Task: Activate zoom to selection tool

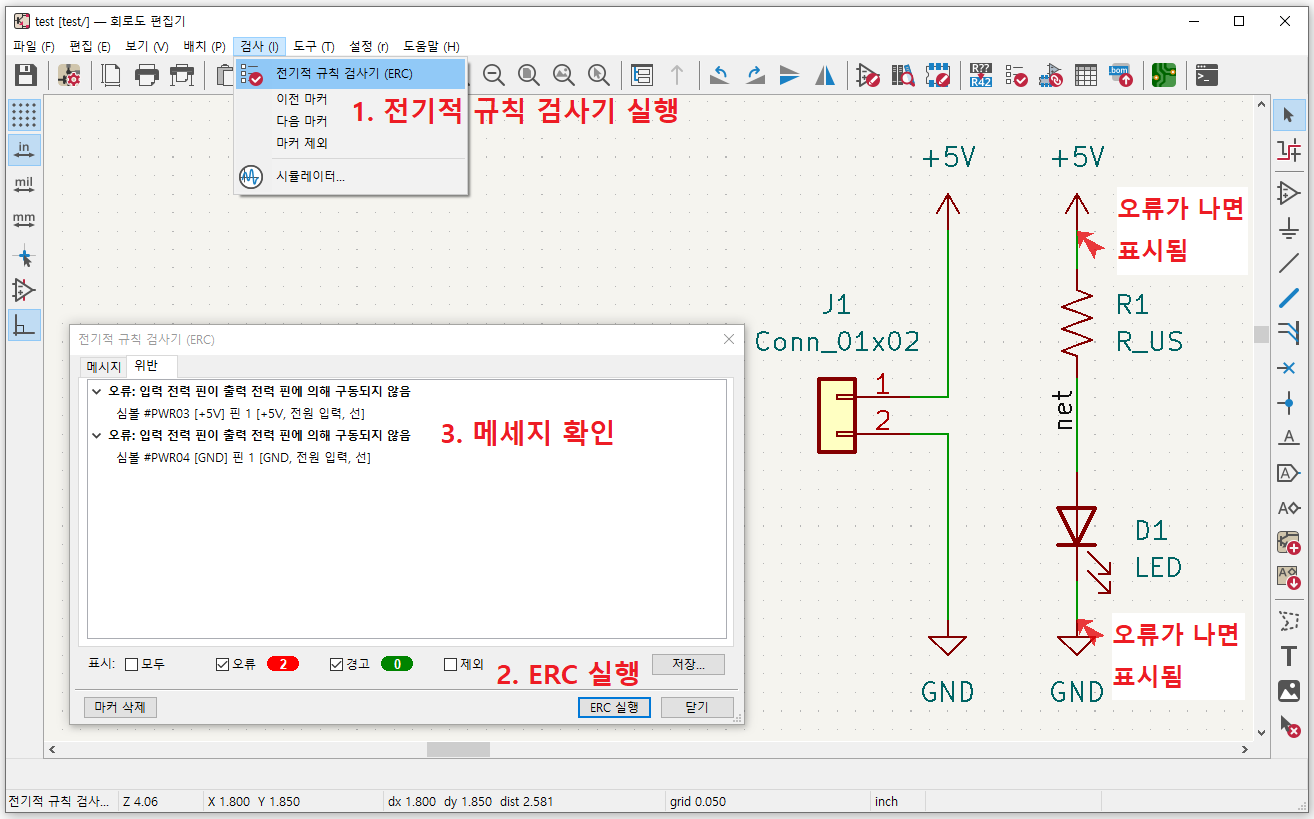Action: [x=599, y=75]
